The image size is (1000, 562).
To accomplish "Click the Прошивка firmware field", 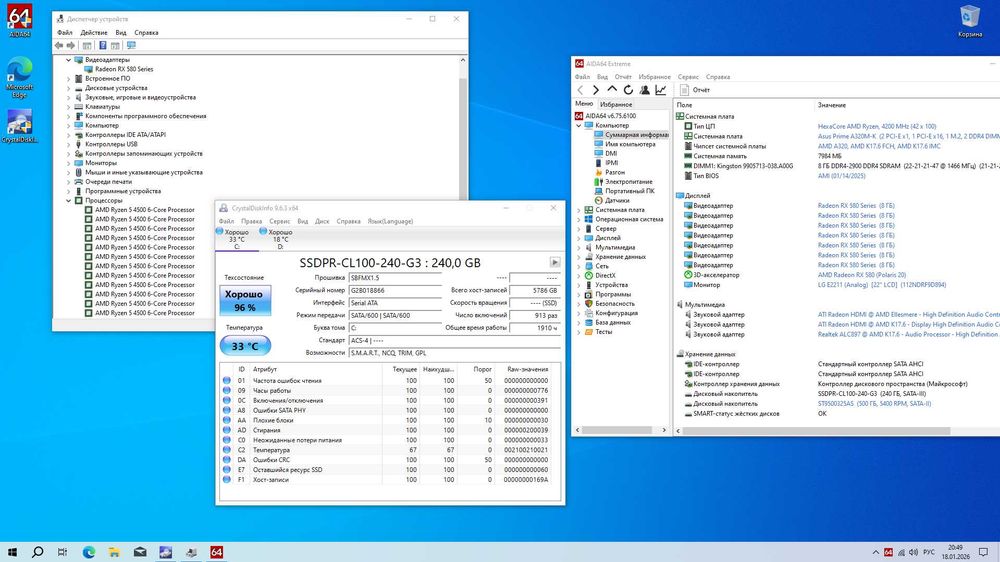I will pyautogui.click(x=395, y=278).
